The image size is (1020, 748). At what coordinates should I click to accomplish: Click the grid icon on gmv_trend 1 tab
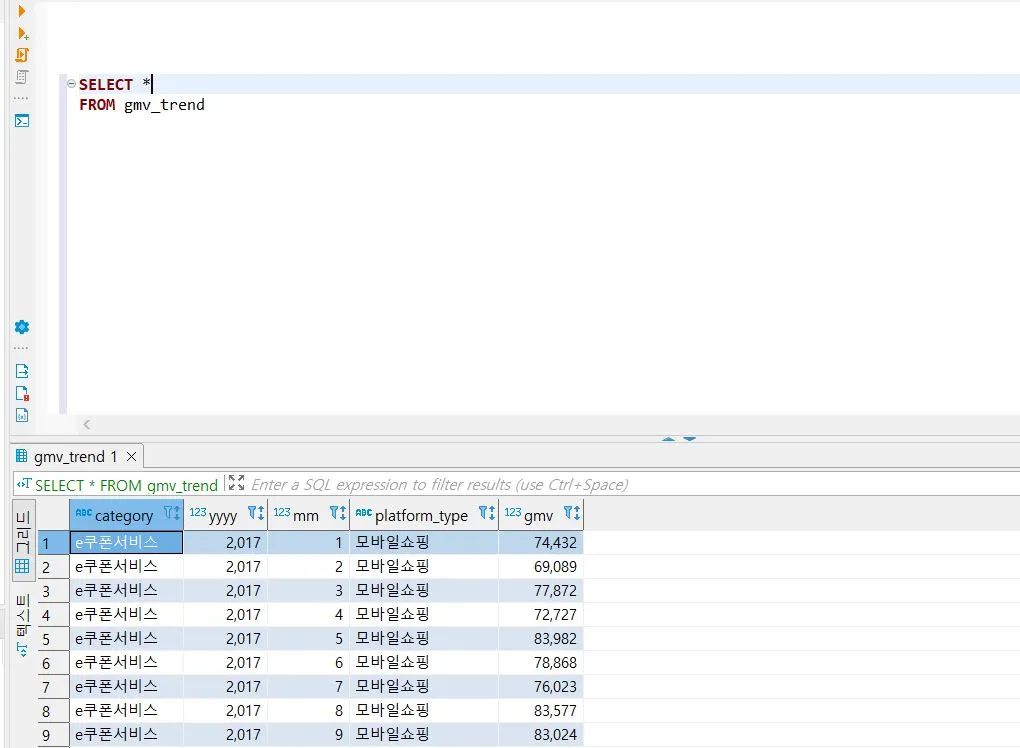click(21, 455)
